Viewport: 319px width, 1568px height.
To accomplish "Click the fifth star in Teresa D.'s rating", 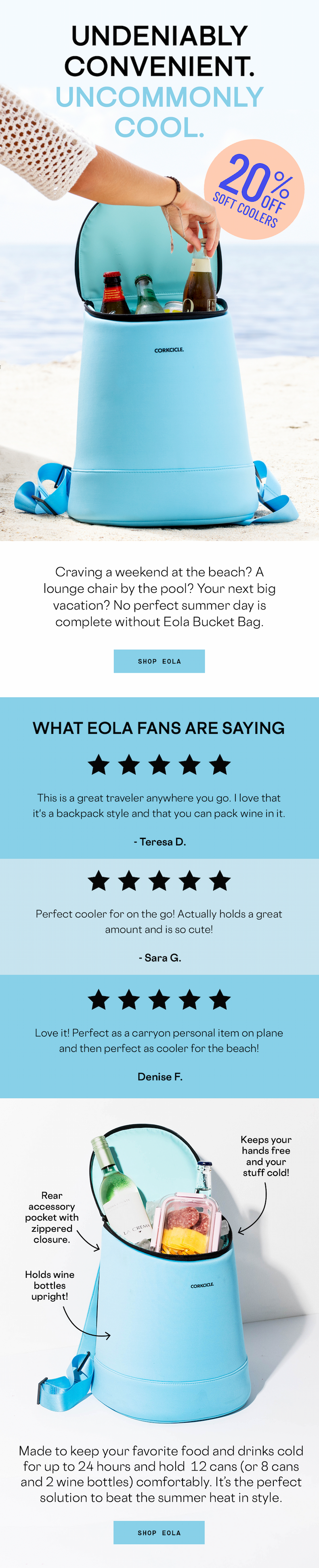I will 220,765.
